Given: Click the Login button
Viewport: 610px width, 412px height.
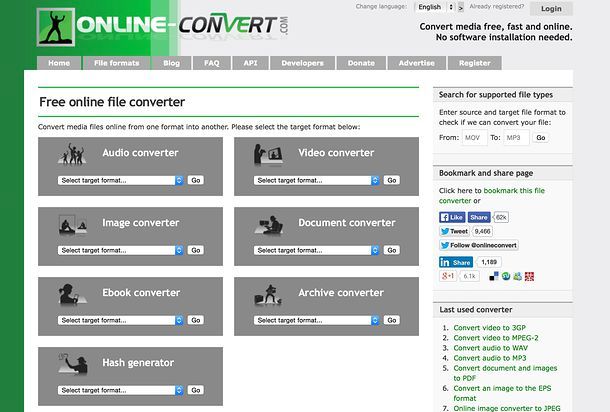Looking at the screenshot, I should click(x=551, y=9).
